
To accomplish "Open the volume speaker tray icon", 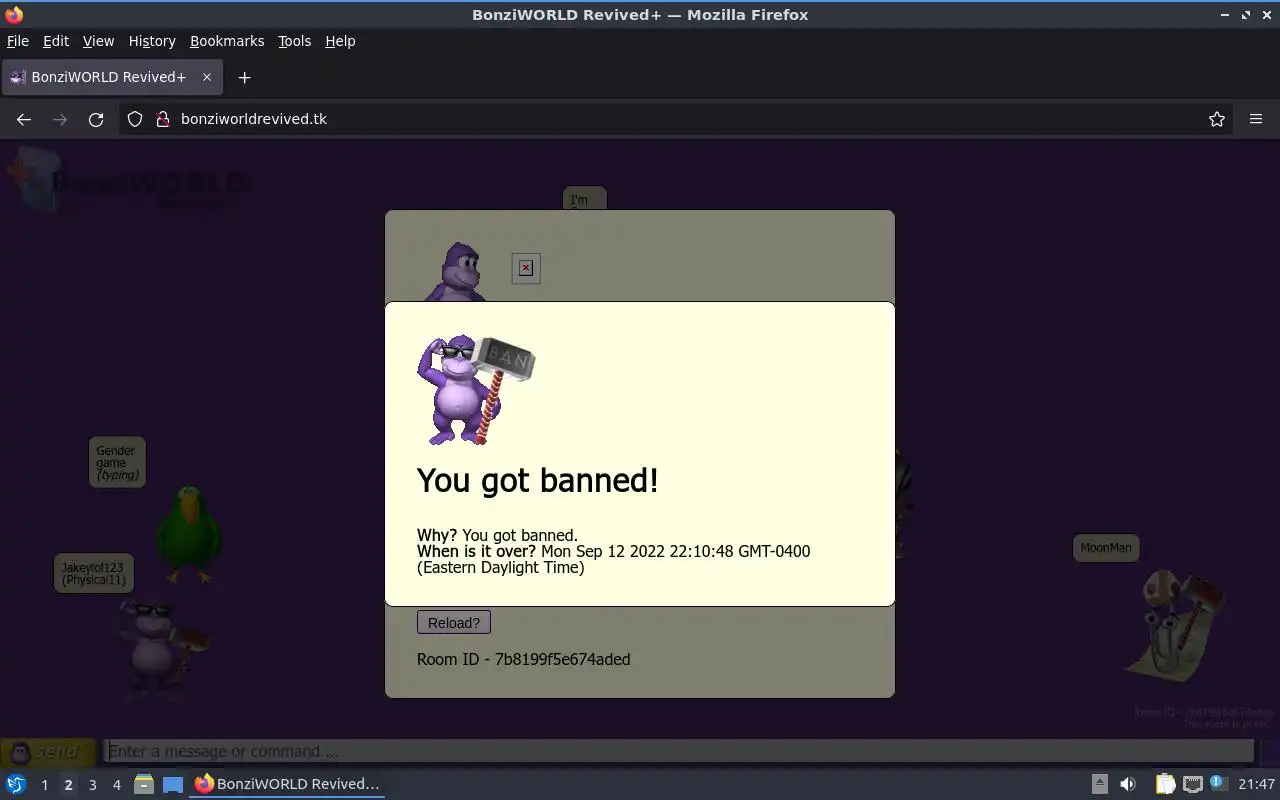I will (1128, 784).
